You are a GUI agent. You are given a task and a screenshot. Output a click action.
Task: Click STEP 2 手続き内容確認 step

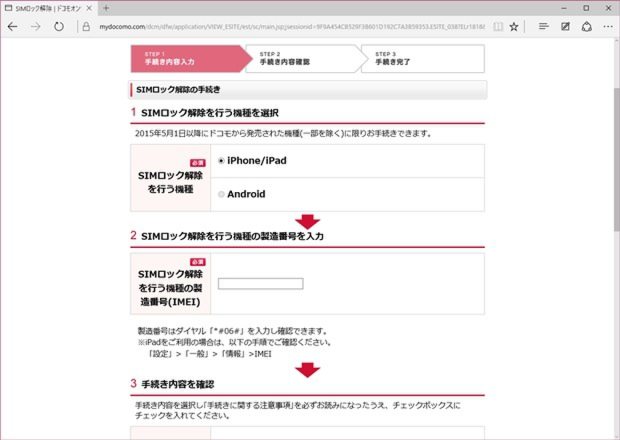pyautogui.click(x=305, y=59)
